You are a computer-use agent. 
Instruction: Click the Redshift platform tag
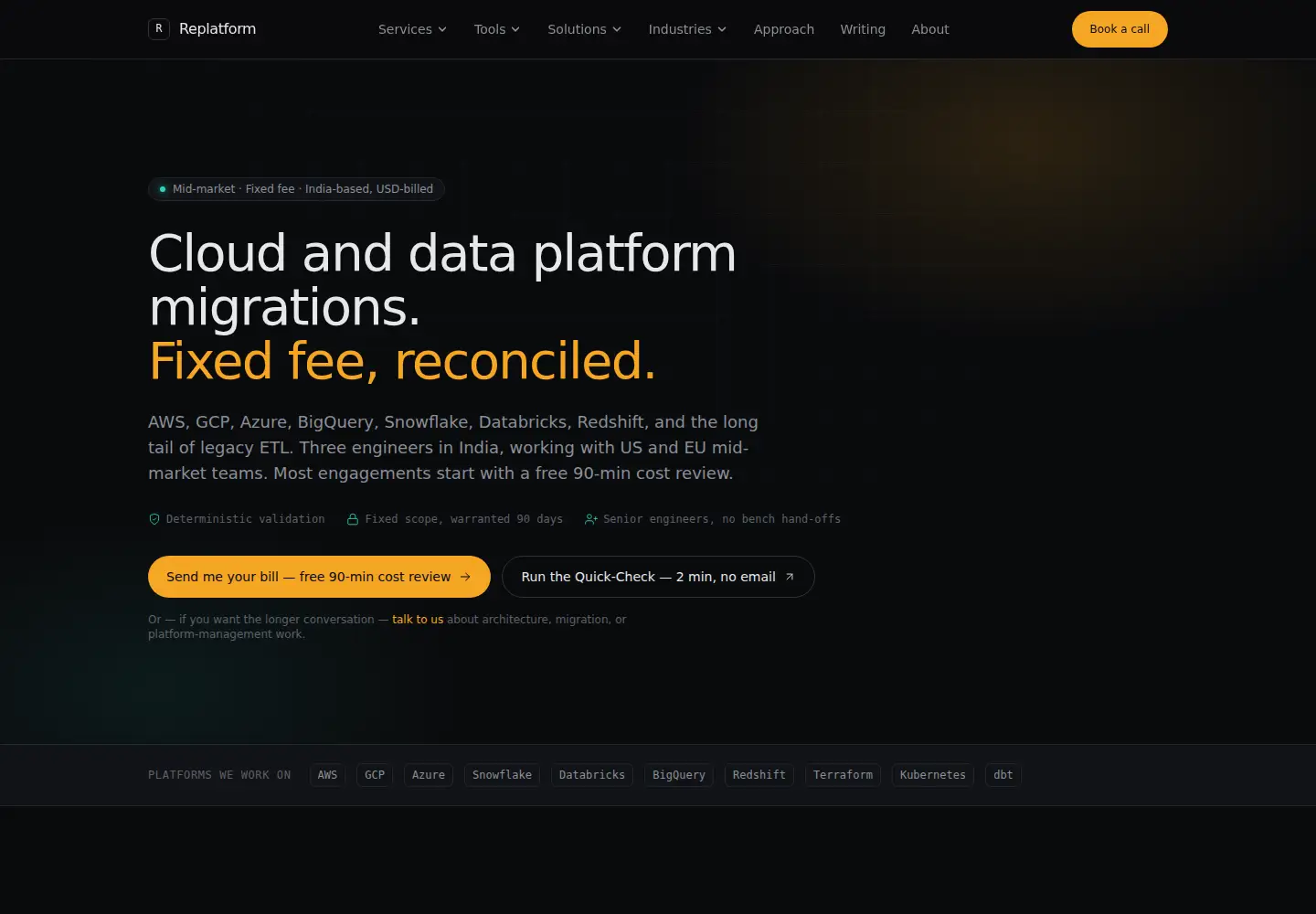[759, 775]
